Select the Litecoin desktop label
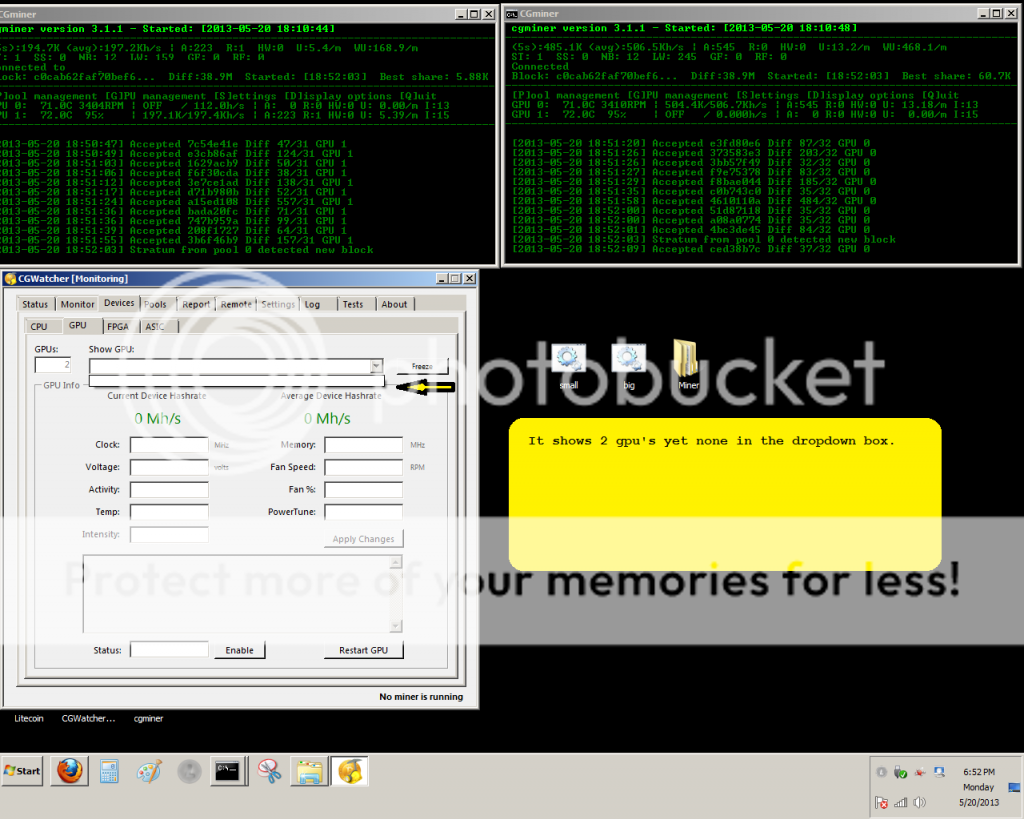 (x=29, y=718)
